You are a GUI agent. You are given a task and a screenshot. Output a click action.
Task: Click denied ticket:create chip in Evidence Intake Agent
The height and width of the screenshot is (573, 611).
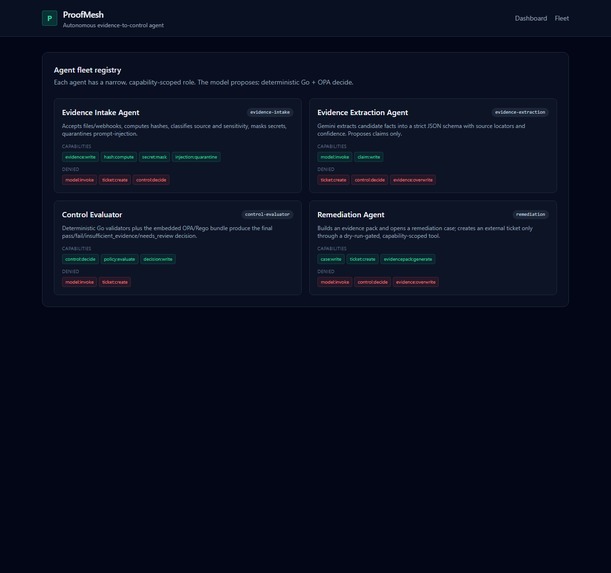[x=115, y=180]
